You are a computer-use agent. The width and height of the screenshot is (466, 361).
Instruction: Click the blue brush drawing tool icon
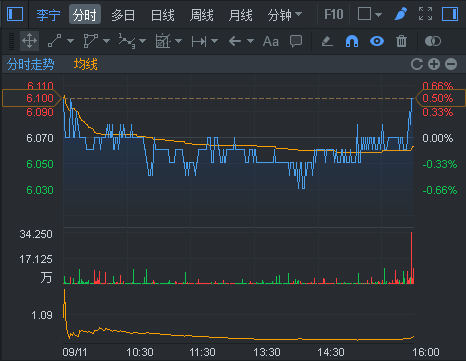click(x=400, y=14)
